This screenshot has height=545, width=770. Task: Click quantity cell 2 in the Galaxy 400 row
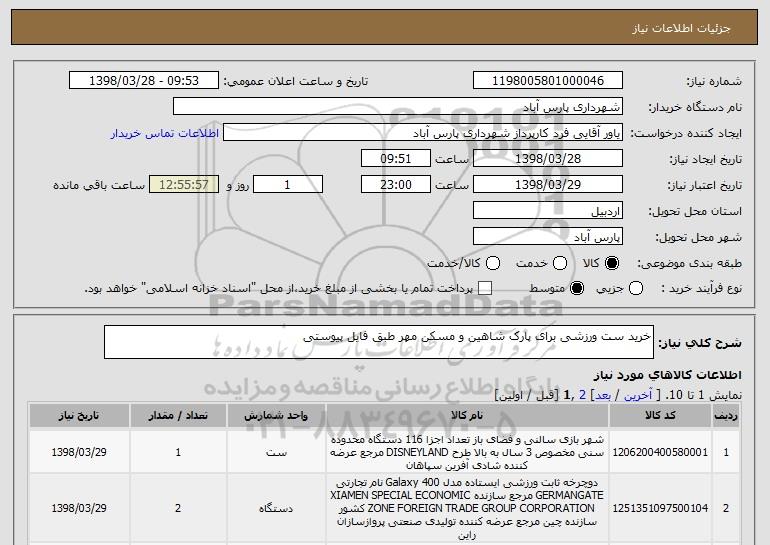[178, 508]
